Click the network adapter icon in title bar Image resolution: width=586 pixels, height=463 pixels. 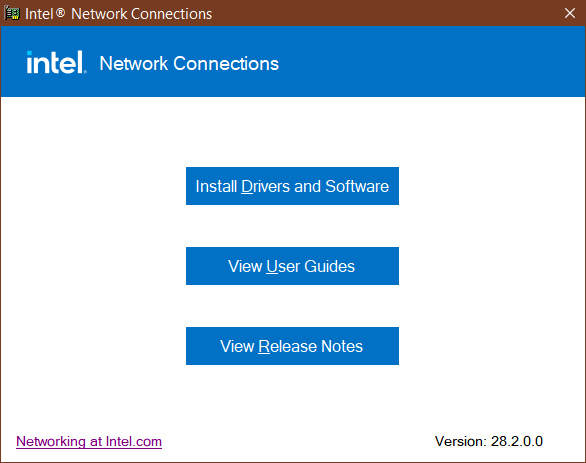tap(12, 13)
